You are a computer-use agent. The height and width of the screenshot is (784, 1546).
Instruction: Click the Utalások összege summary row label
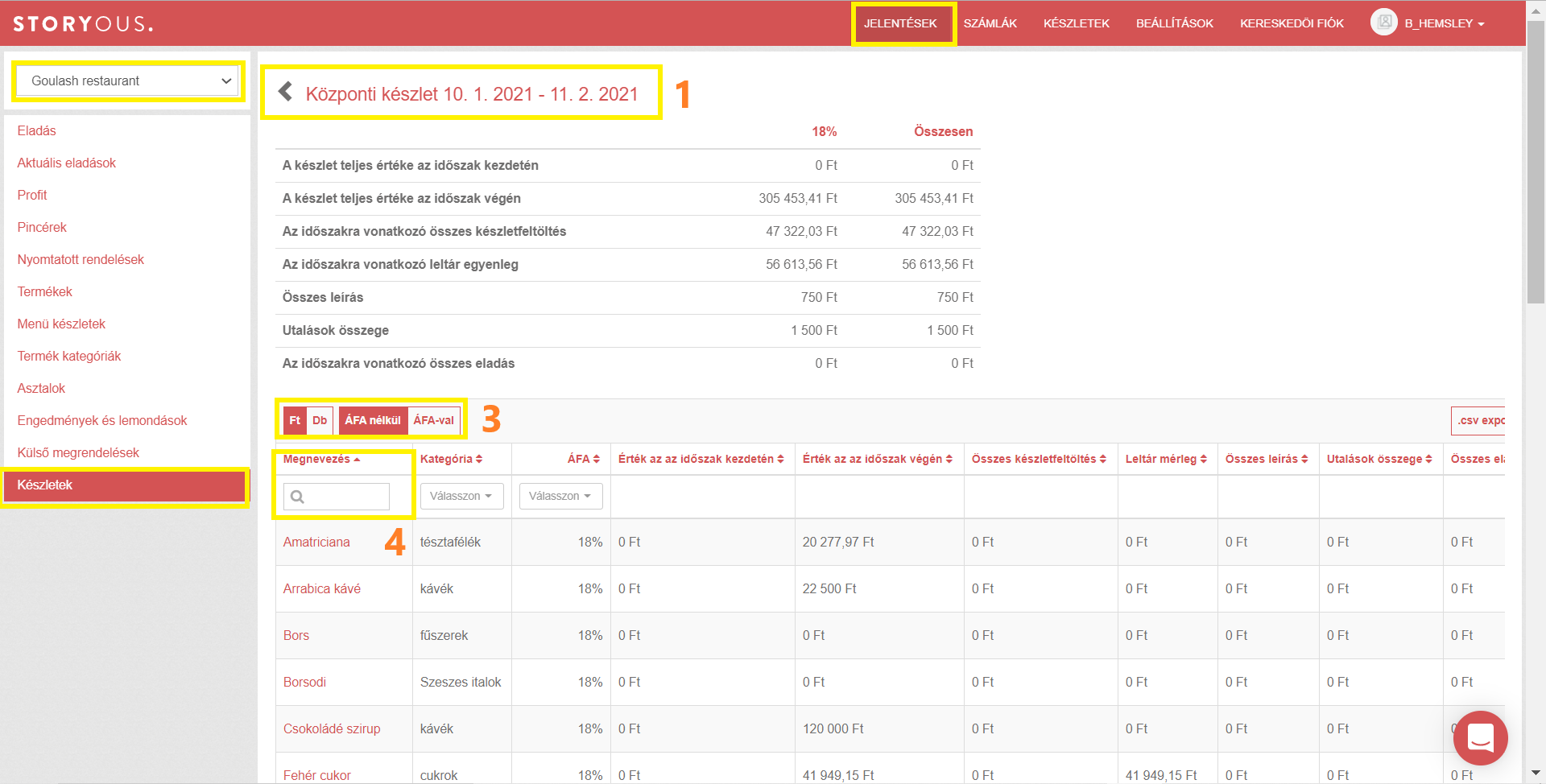[x=336, y=330]
